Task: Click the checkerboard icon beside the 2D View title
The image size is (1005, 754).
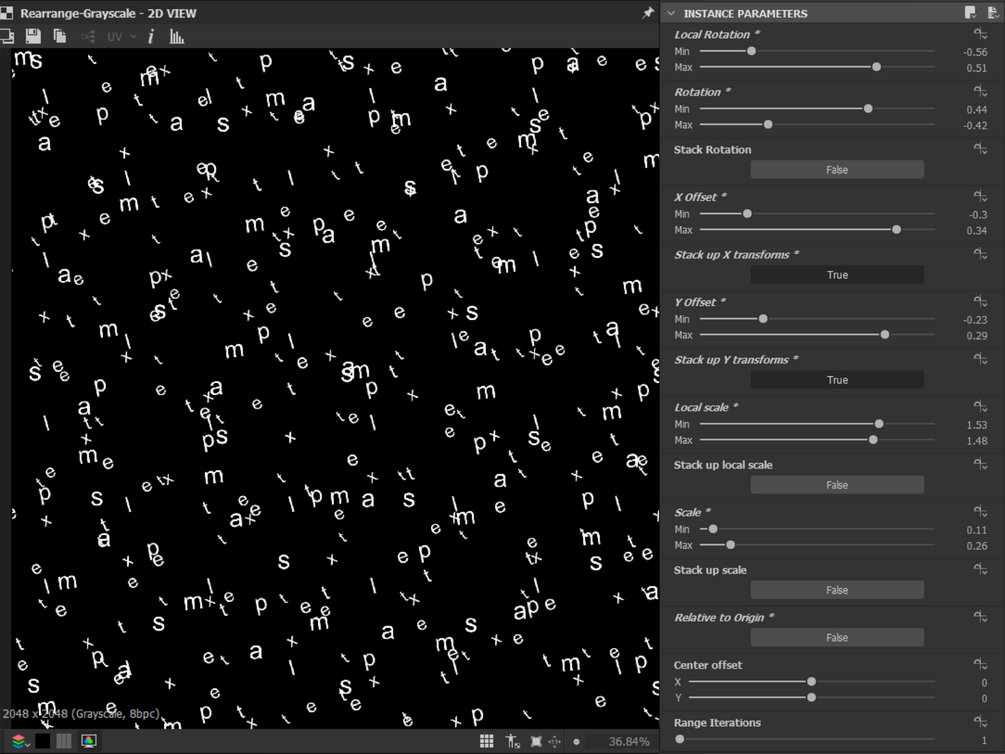Action: click(x=6, y=13)
